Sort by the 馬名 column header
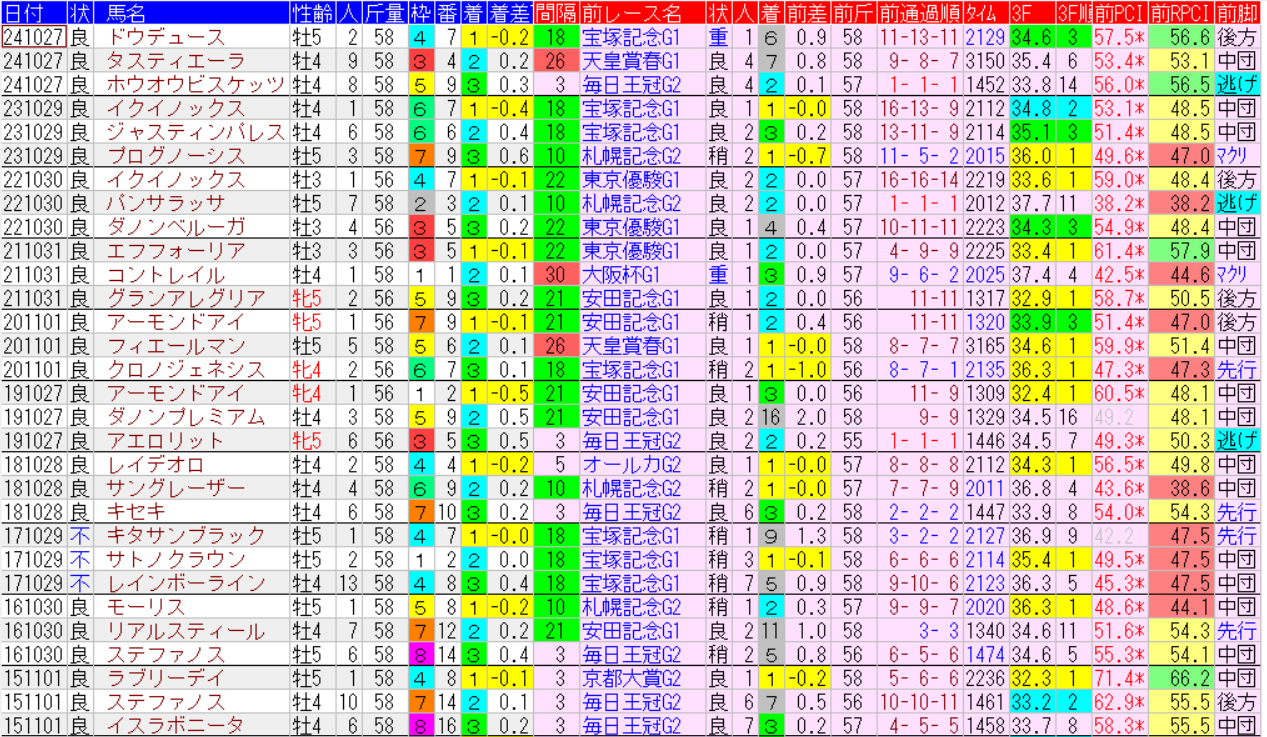This screenshot has height=737, width=1267. pyautogui.click(x=125, y=13)
